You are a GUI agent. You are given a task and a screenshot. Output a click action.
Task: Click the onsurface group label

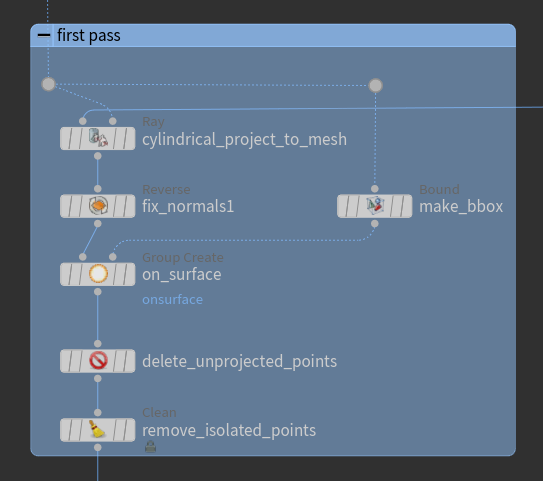point(172,300)
